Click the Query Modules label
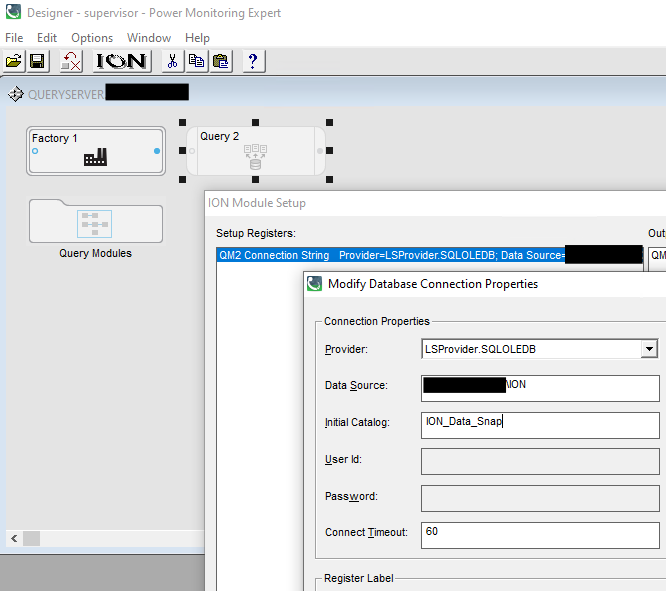The width and height of the screenshot is (666, 591). click(x=96, y=253)
